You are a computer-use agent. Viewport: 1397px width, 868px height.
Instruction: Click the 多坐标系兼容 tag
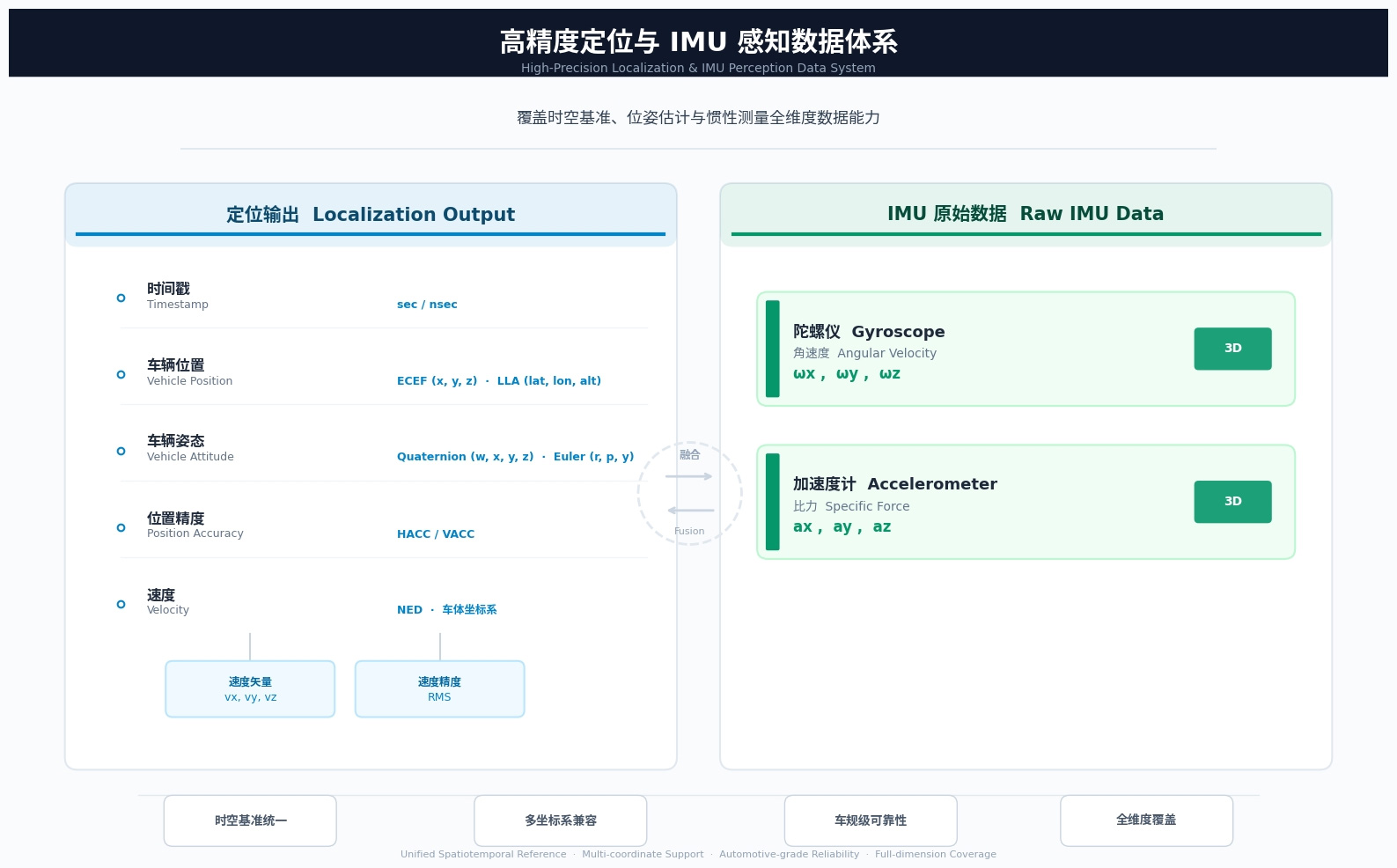tap(561, 820)
